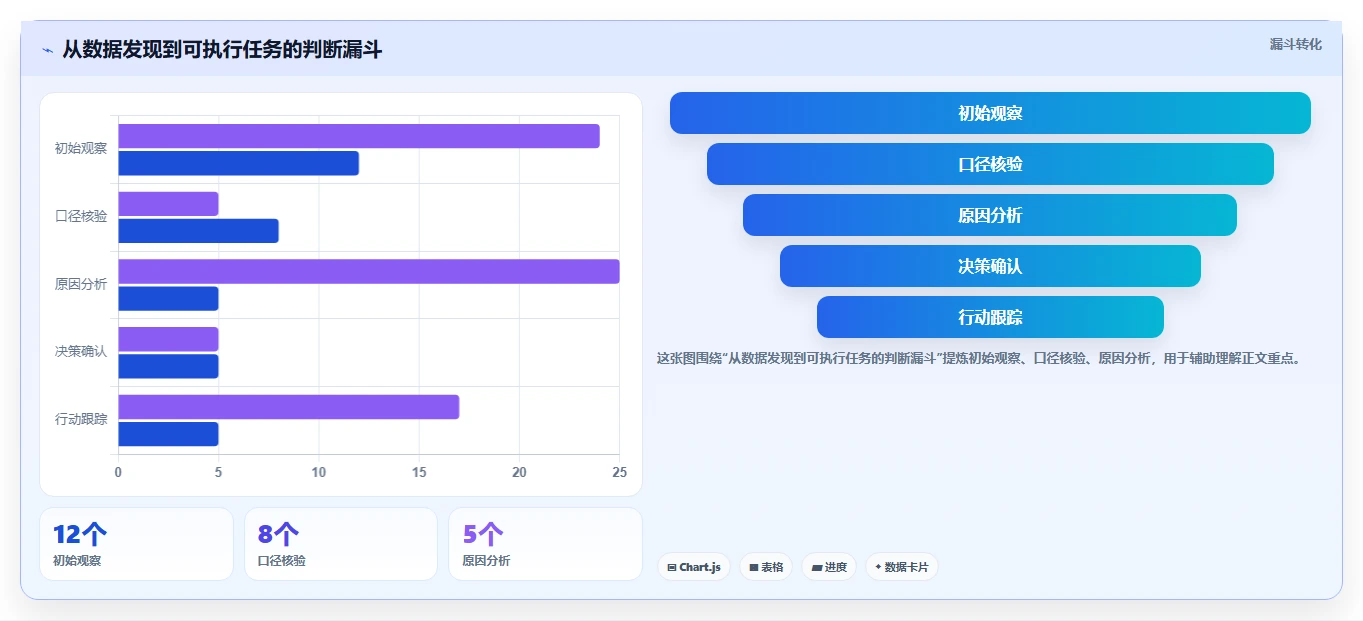The image size is (1363, 621).
Task: Select the 表格 tag chip
Action: 766,567
